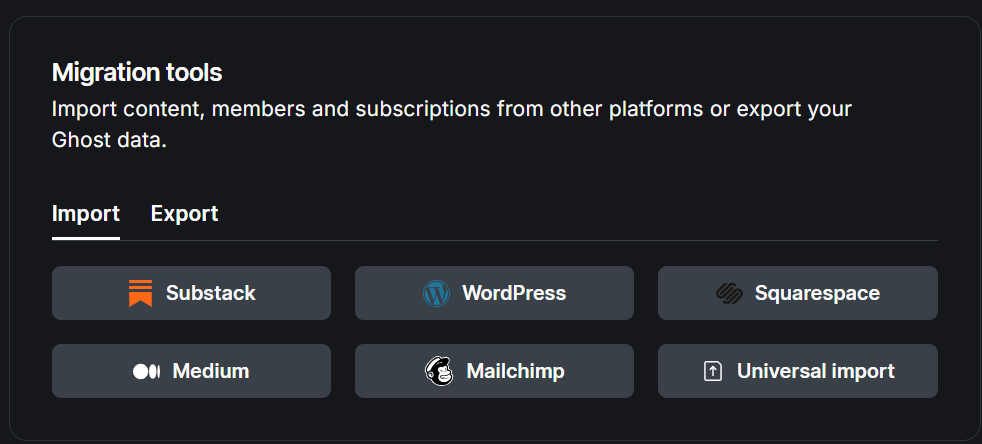Click the Migration tools heading

(137, 72)
